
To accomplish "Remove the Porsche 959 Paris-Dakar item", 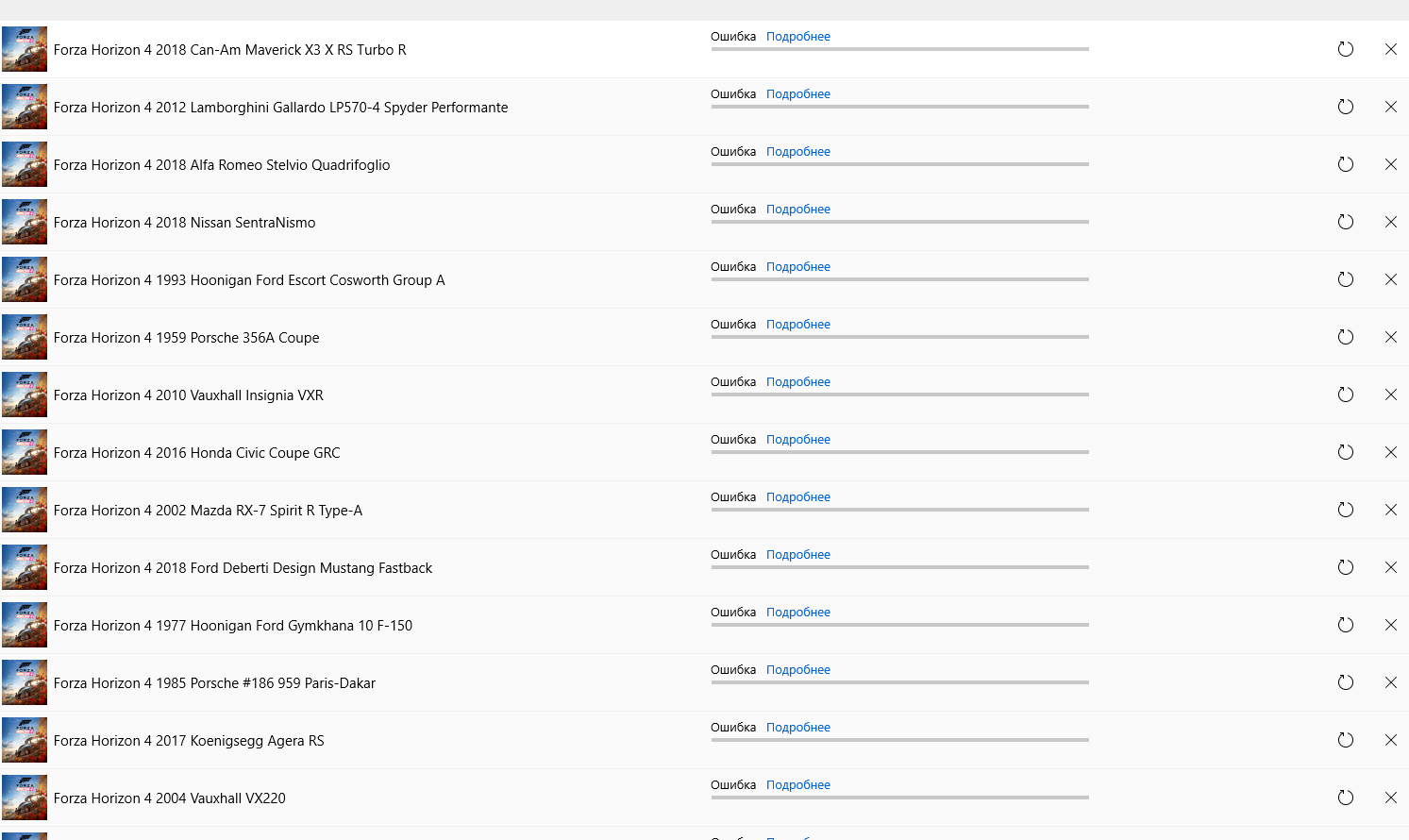I will [x=1391, y=682].
